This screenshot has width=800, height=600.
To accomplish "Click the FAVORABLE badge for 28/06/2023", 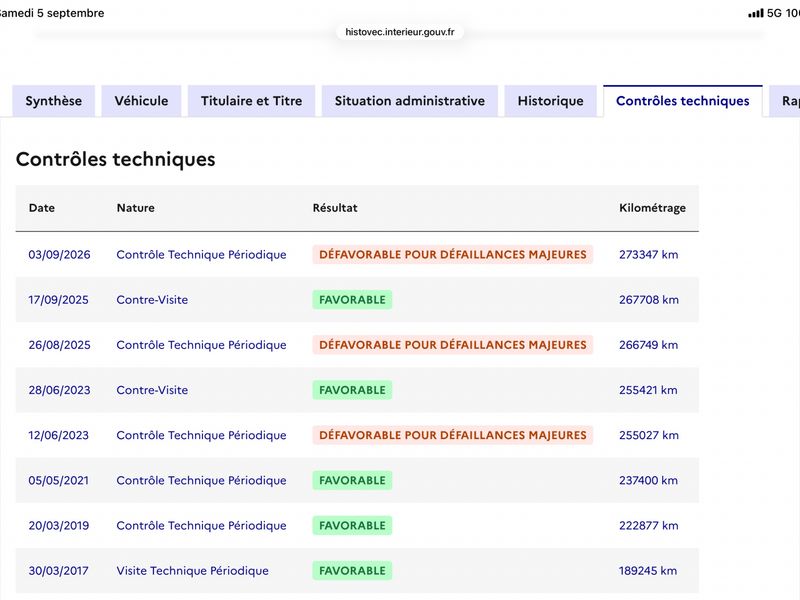I will point(353,390).
